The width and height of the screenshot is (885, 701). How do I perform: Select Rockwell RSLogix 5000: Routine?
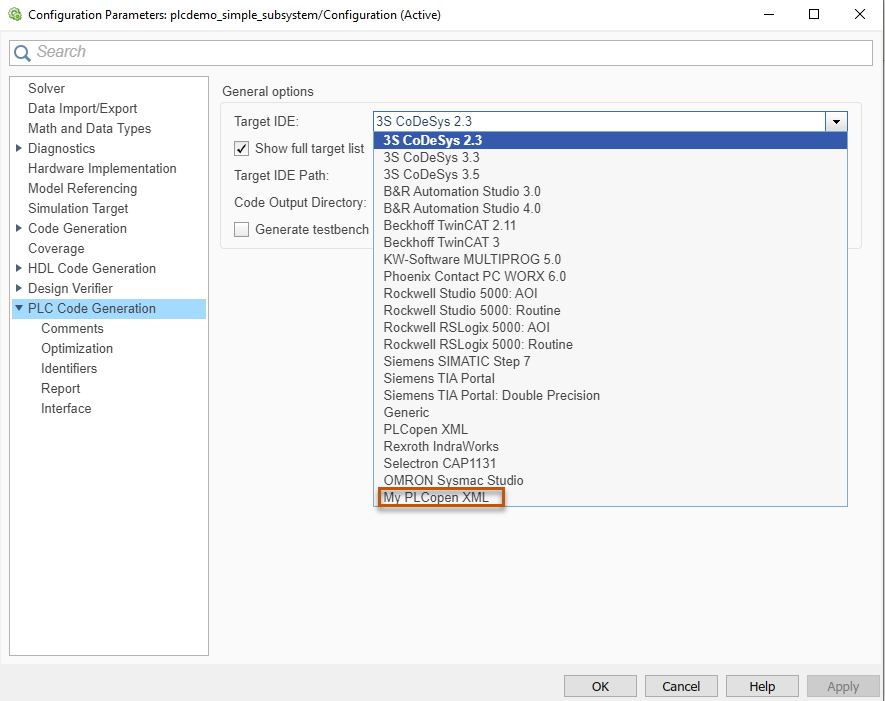click(x=611, y=344)
